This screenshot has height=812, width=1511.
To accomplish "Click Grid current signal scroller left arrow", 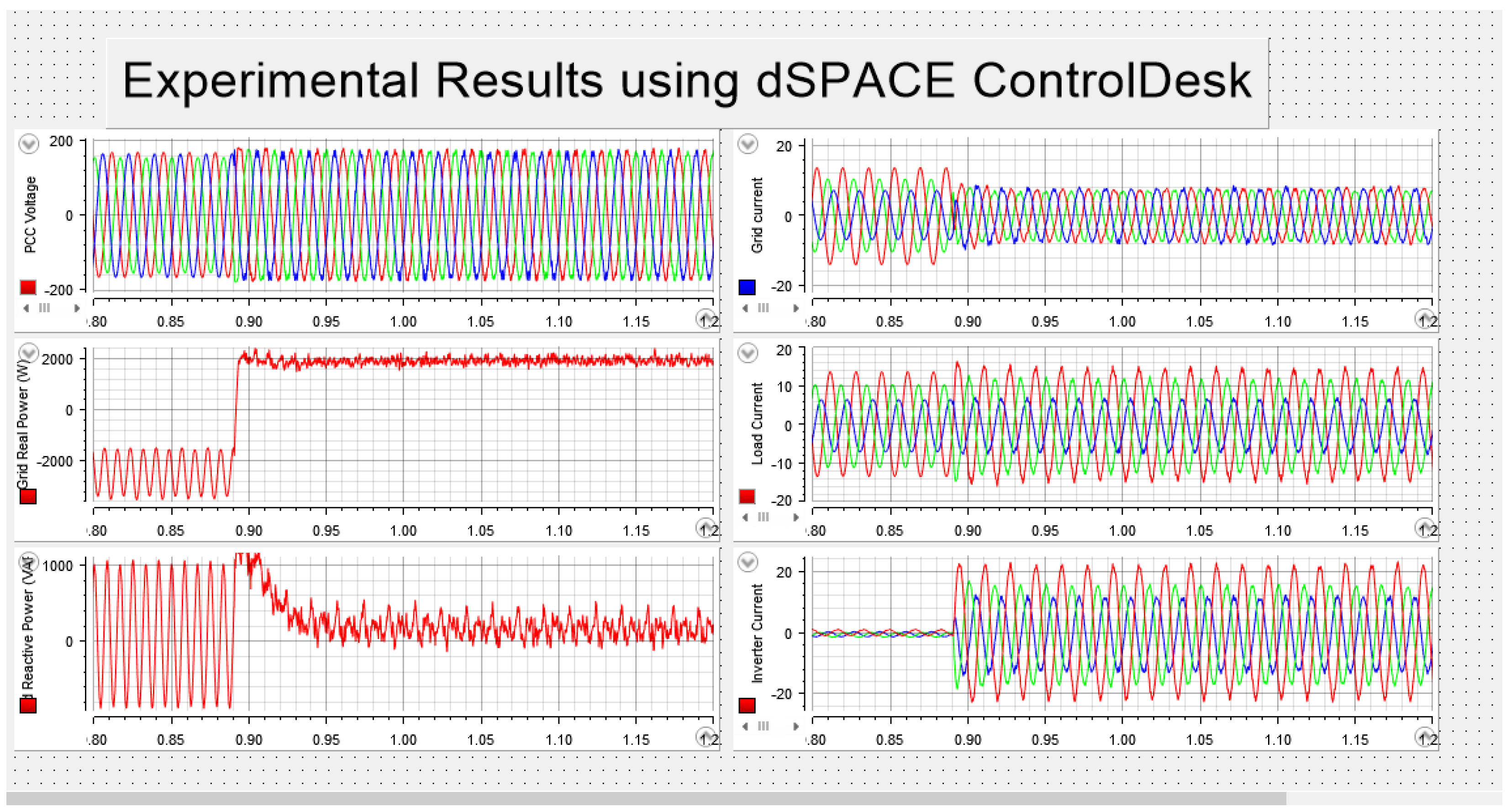I will (x=745, y=308).
